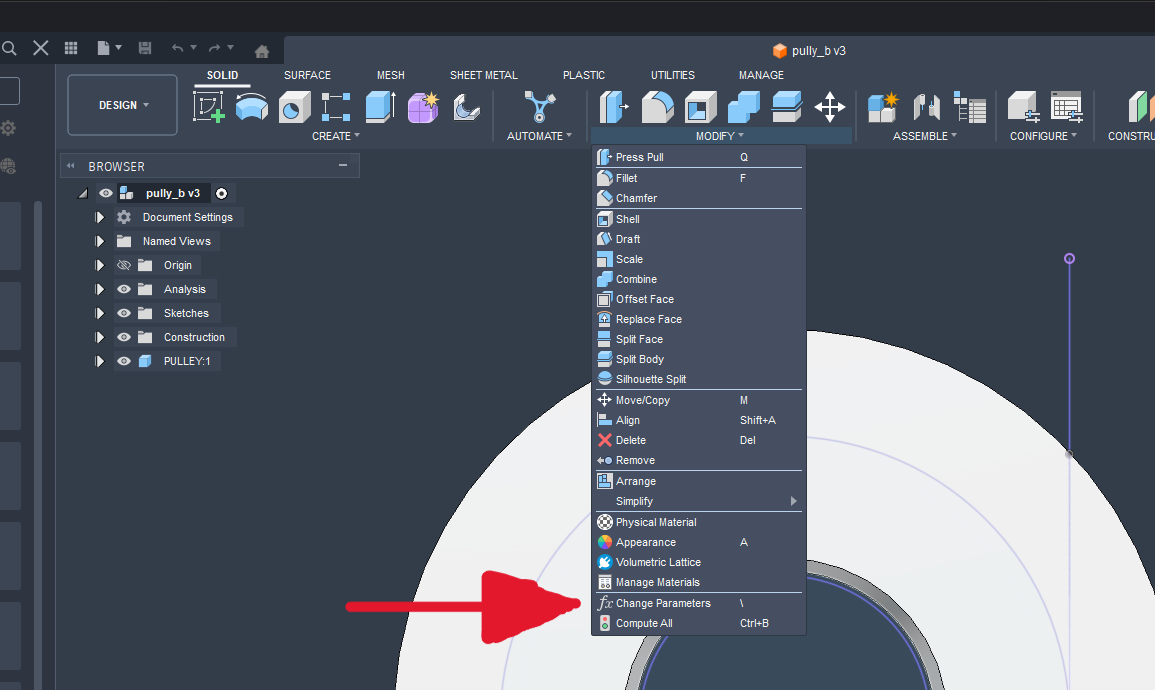1155x690 pixels.
Task: Click the purple Create Form box icon
Action: (423, 107)
